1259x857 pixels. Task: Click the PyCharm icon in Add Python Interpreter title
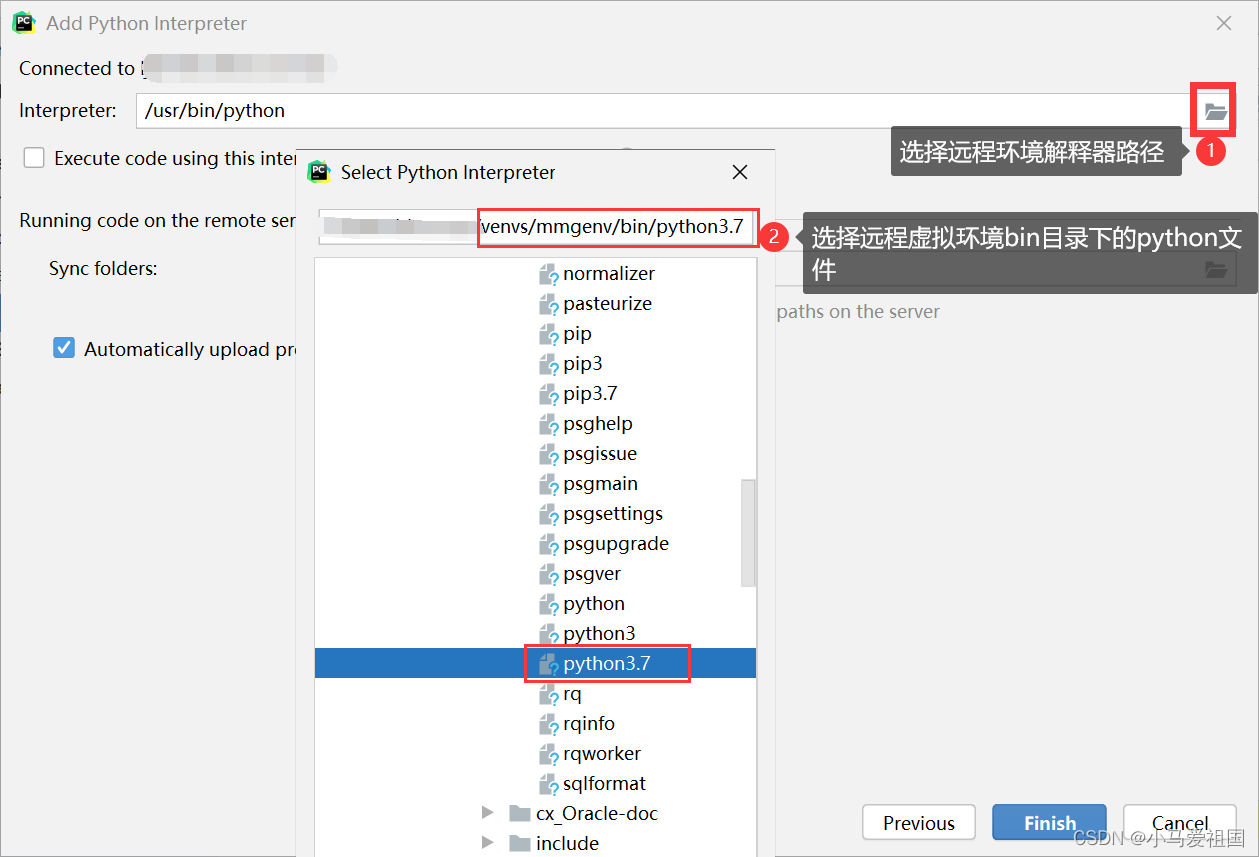[x=24, y=22]
